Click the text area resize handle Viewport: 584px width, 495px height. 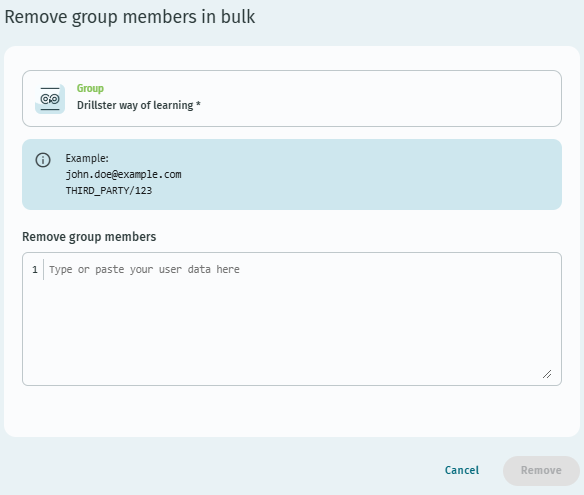click(x=547, y=374)
